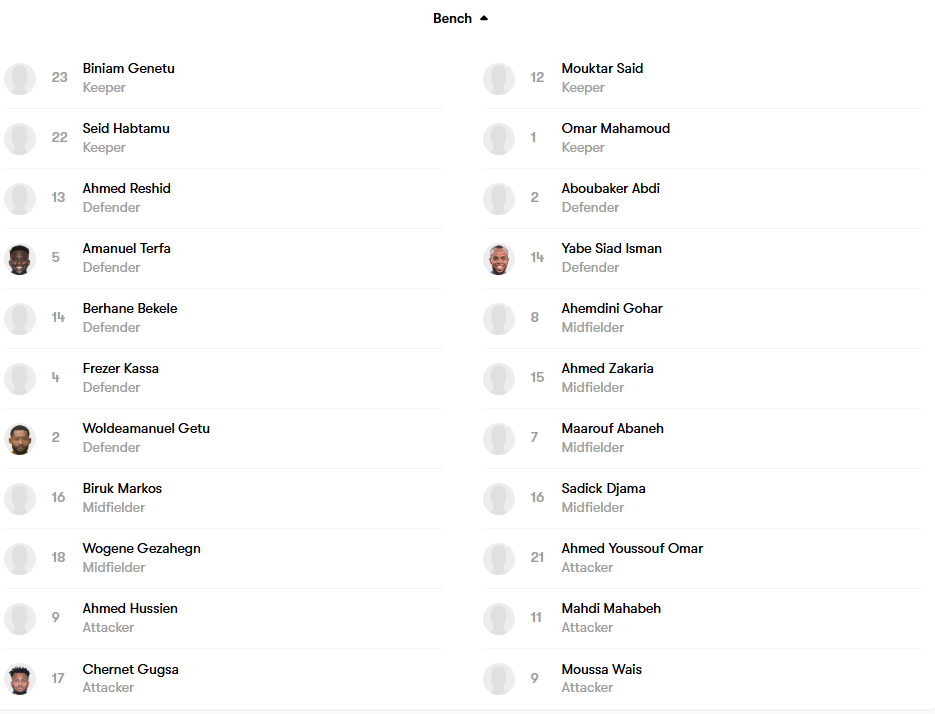Open Amanuel Terfa's player photo
The width and height of the screenshot is (935, 714).
[x=20, y=259]
